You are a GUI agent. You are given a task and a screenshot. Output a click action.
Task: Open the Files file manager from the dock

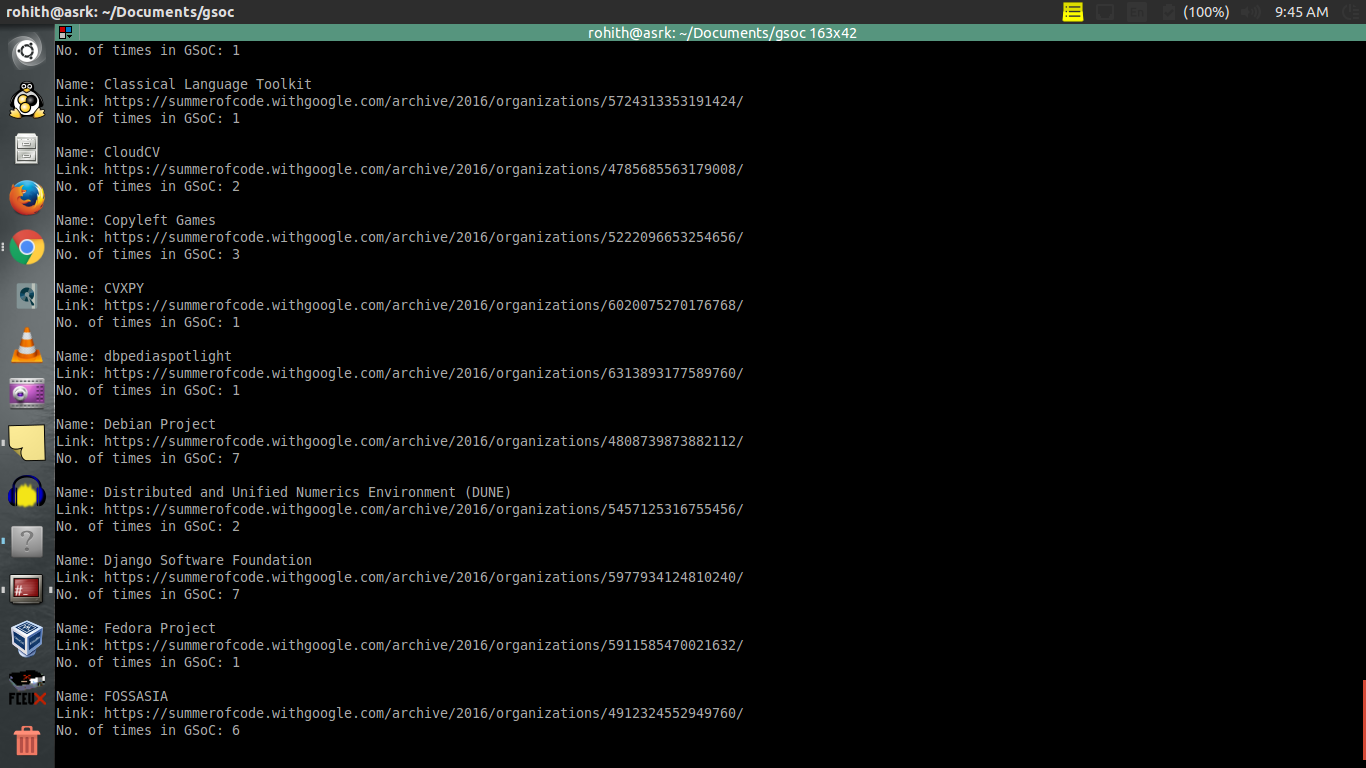(27, 149)
